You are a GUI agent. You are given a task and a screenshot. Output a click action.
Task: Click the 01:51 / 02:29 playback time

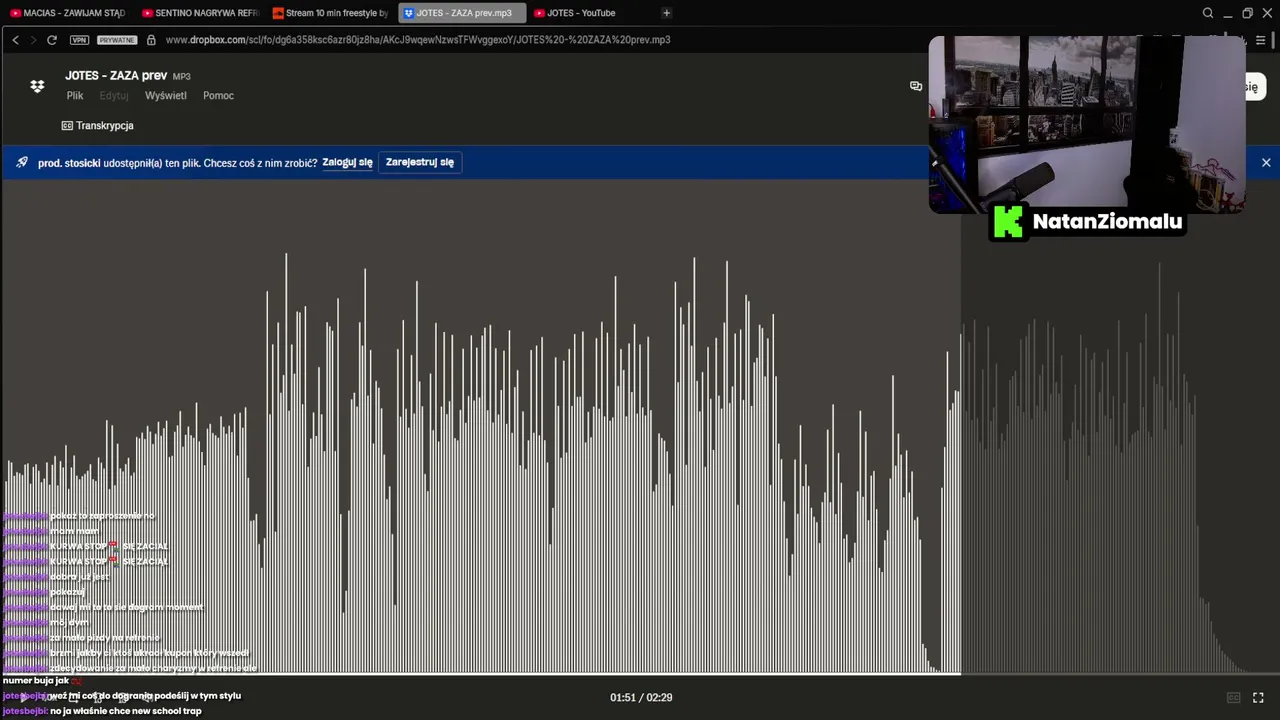[641, 697]
